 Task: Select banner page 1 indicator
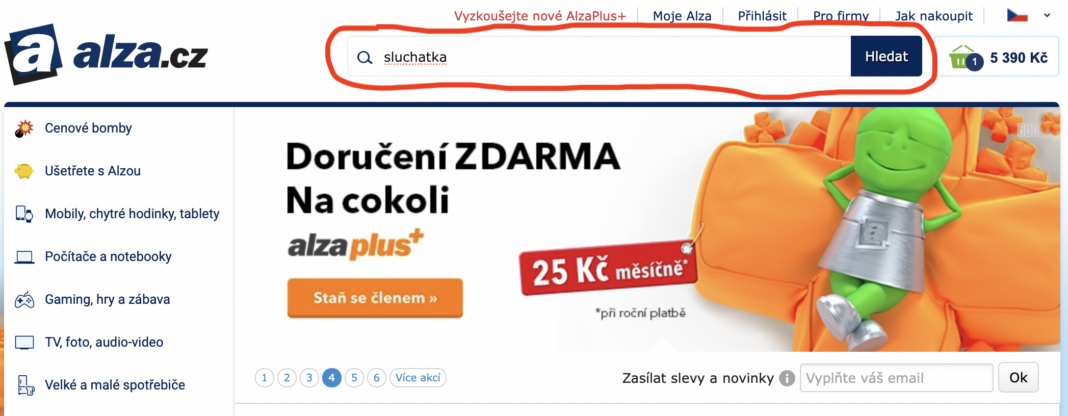(264, 378)
